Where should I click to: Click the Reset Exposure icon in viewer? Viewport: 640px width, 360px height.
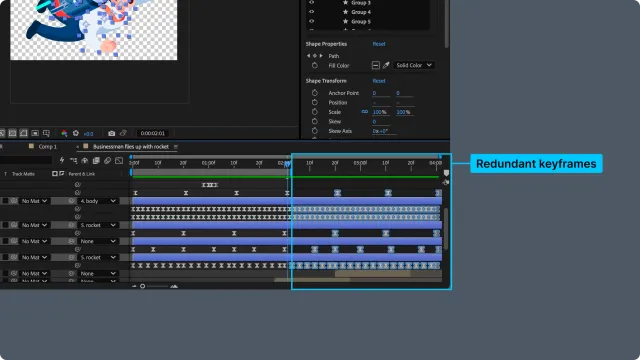(76, 133)
